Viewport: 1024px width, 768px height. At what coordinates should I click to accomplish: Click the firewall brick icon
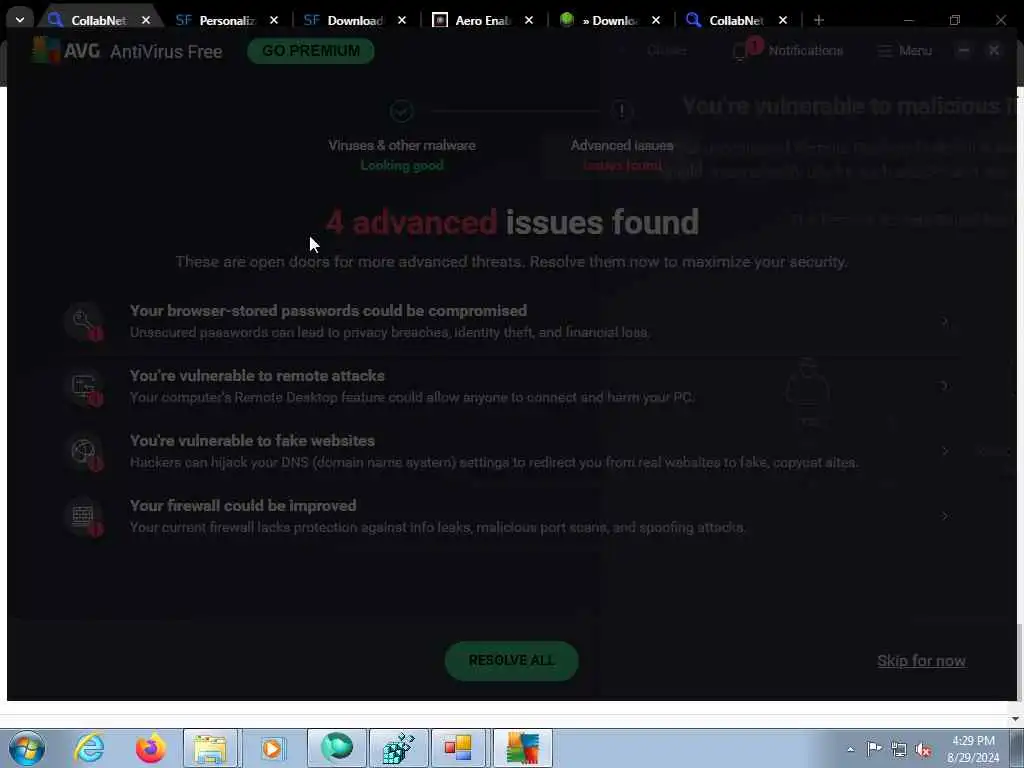tap(84, 516)
